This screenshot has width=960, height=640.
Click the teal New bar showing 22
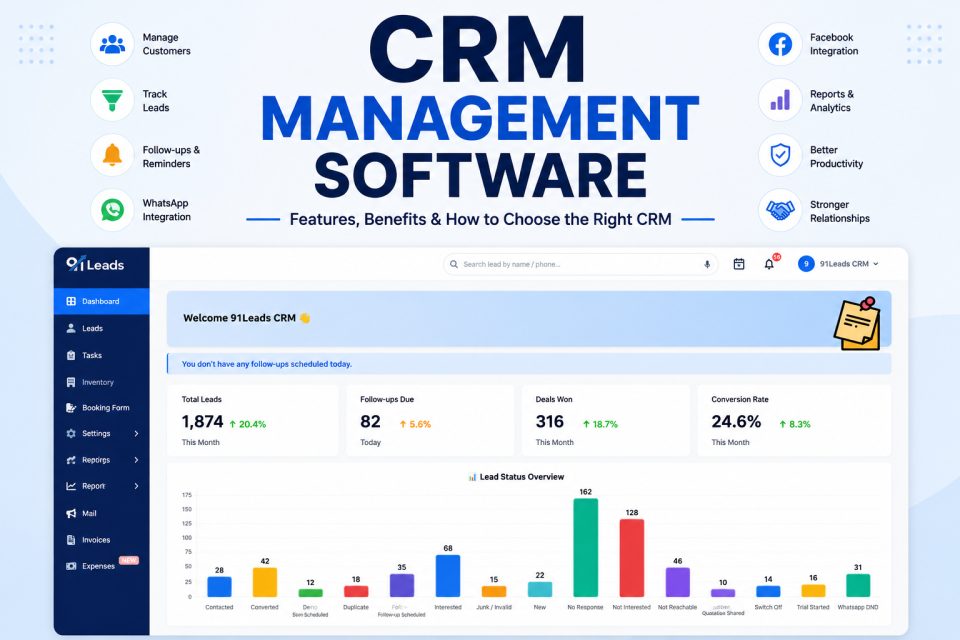[x=539, y=589]
